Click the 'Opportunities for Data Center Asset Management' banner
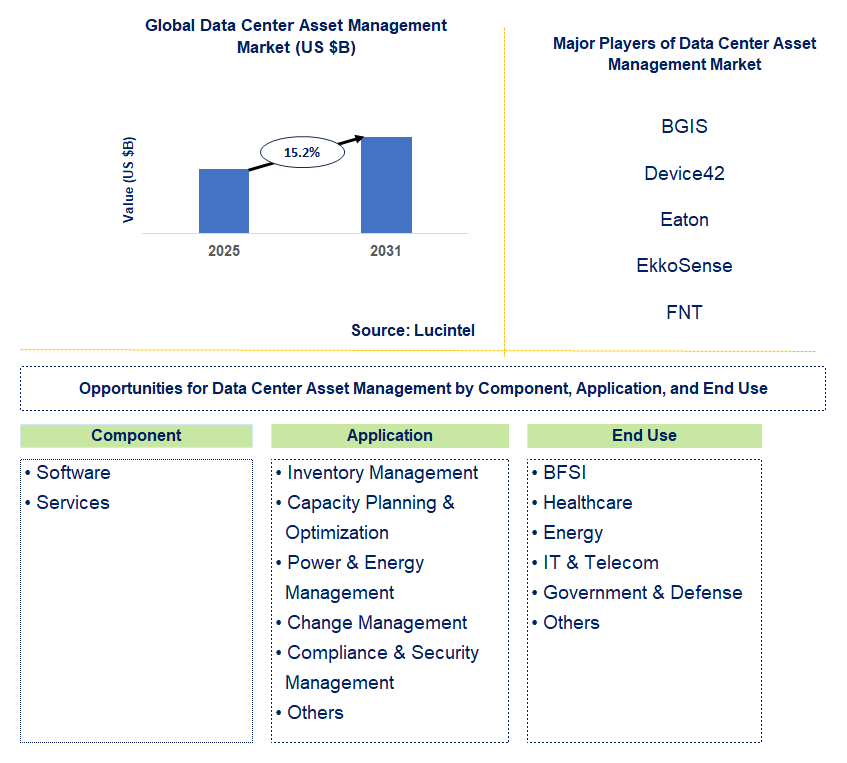The width and height of the screenshot is (847, 763). point(423,389)
